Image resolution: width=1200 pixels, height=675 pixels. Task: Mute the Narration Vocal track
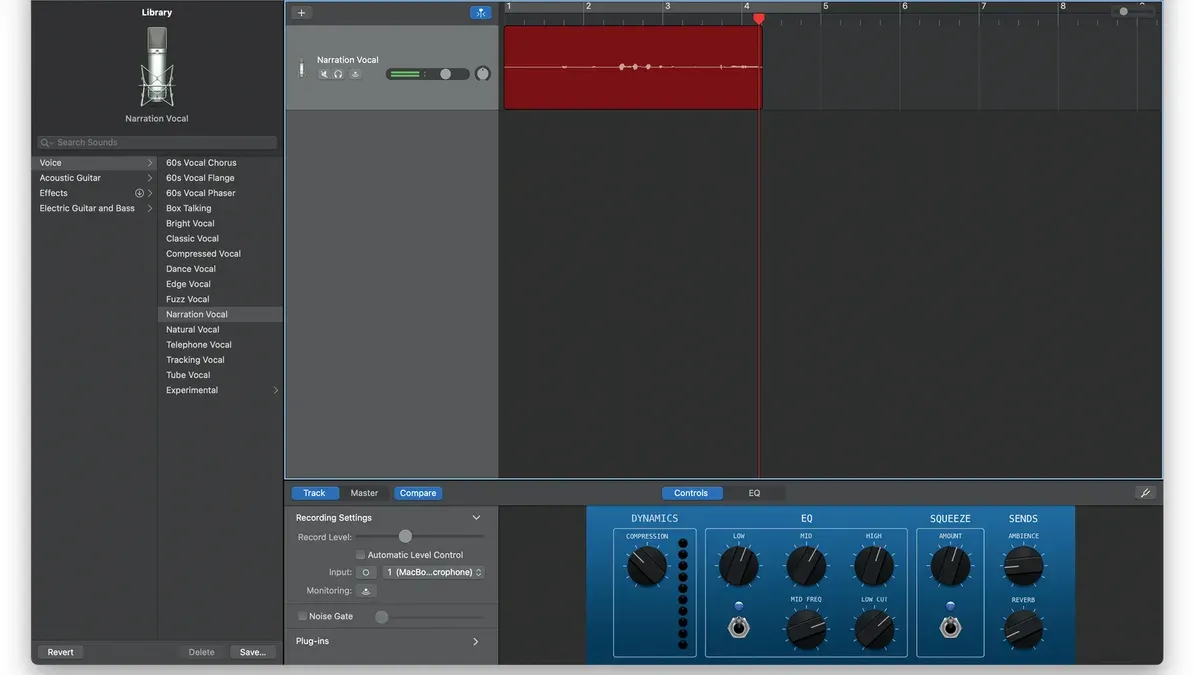coord(324,74)
